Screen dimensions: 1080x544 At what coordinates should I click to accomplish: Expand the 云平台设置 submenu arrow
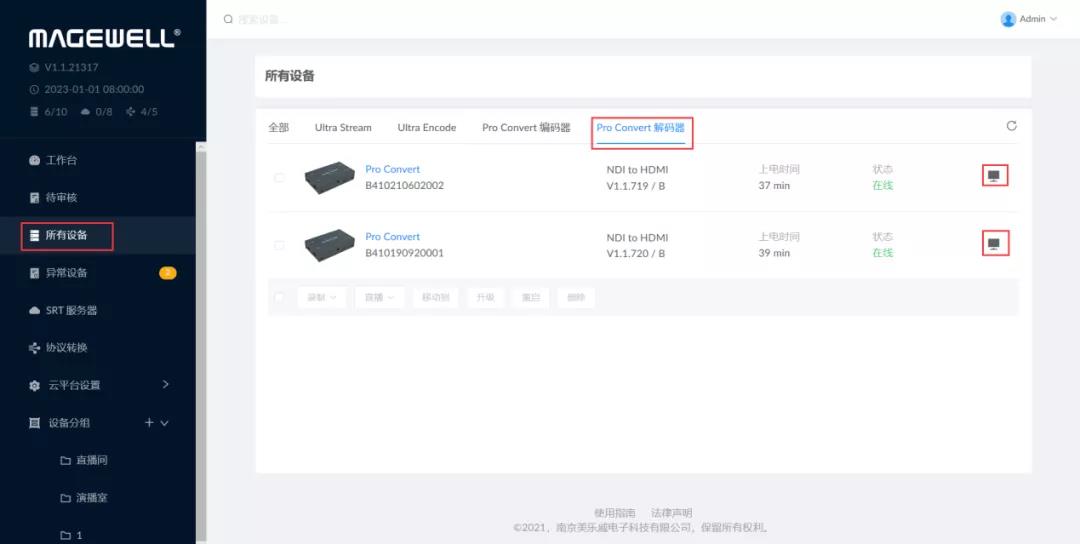[165, 385]
